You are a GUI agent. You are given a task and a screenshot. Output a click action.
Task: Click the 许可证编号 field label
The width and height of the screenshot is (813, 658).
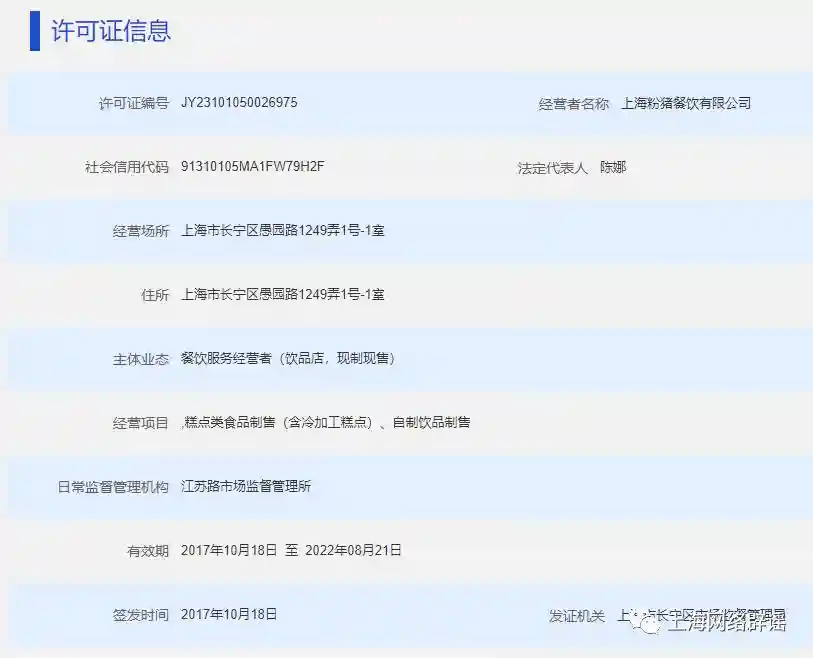(x=133, y=103)
